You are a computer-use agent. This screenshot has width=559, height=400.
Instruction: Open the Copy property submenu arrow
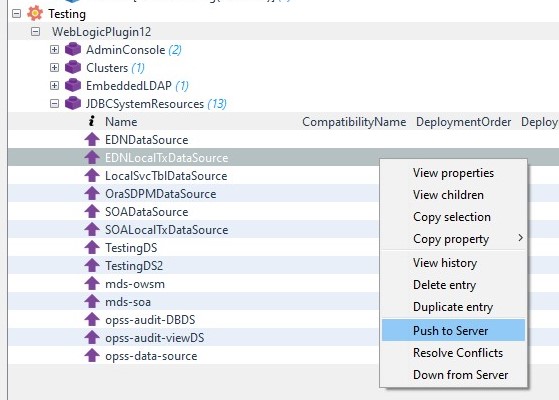click(520, 238)
